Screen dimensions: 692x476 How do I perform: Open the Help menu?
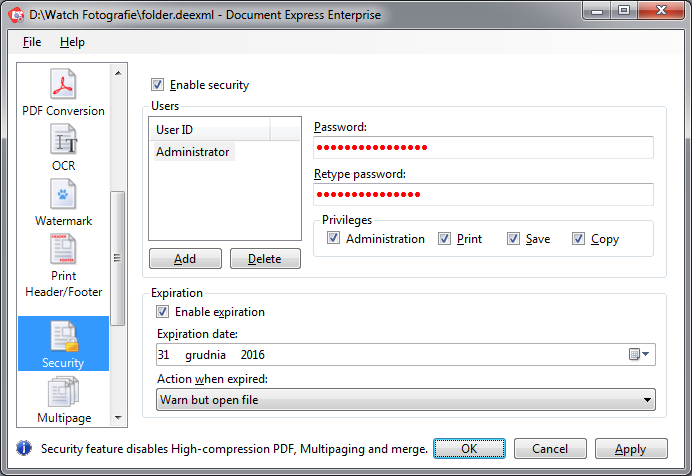click(x=72, y=42)
